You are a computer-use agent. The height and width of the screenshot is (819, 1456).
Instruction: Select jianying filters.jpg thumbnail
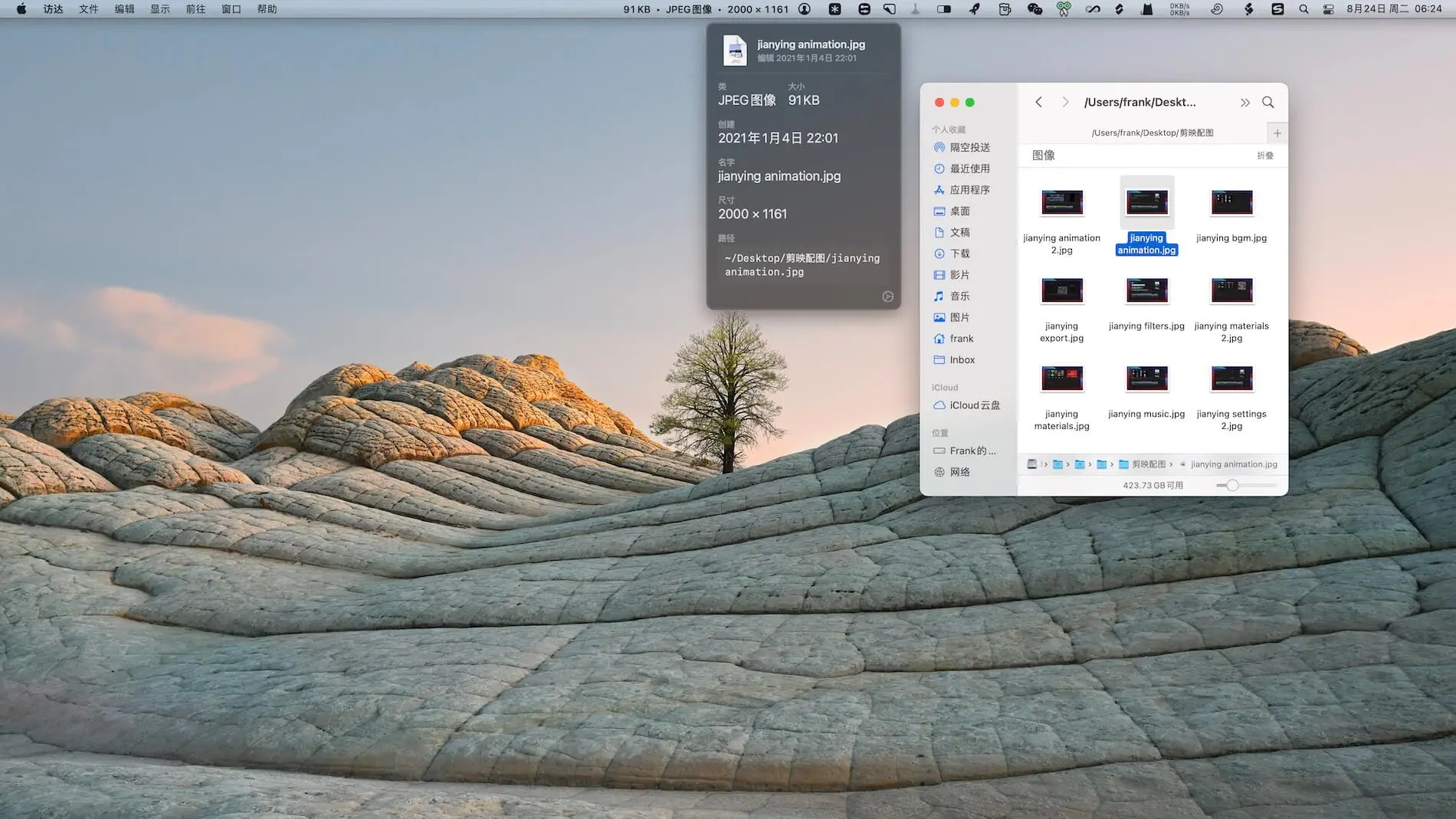coord(1147,290)
